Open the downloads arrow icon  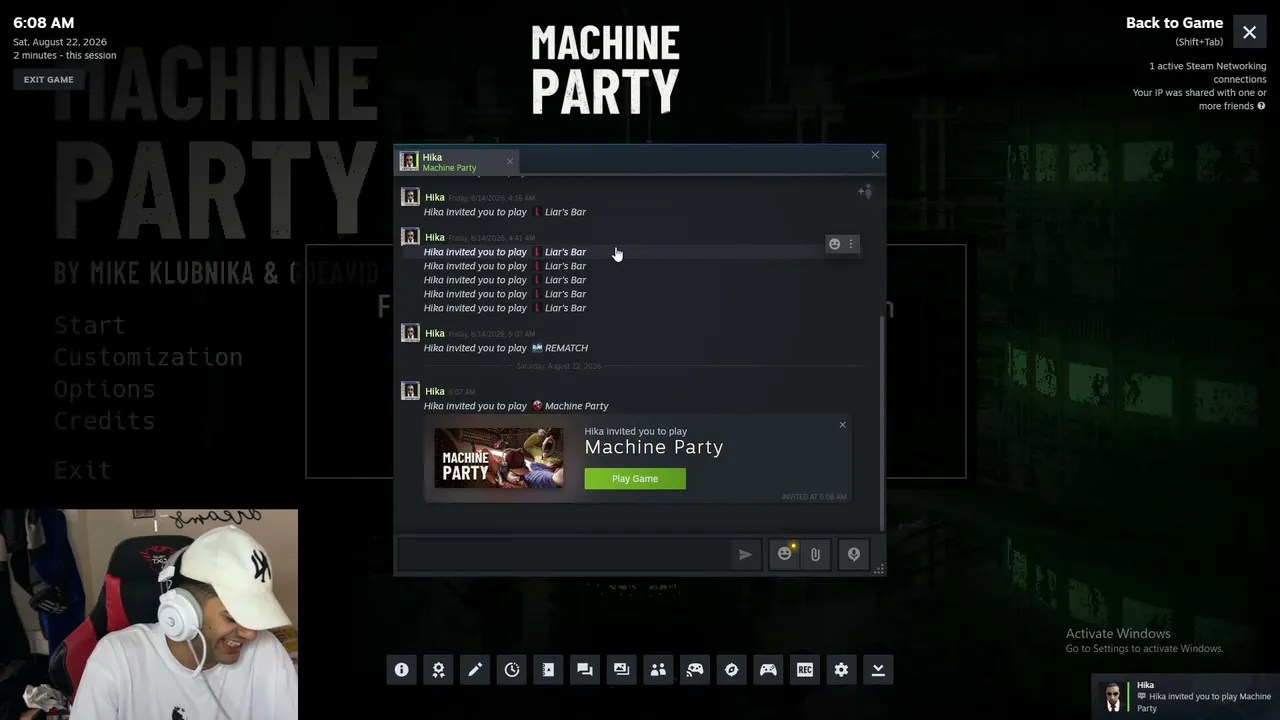click(878, 670)
